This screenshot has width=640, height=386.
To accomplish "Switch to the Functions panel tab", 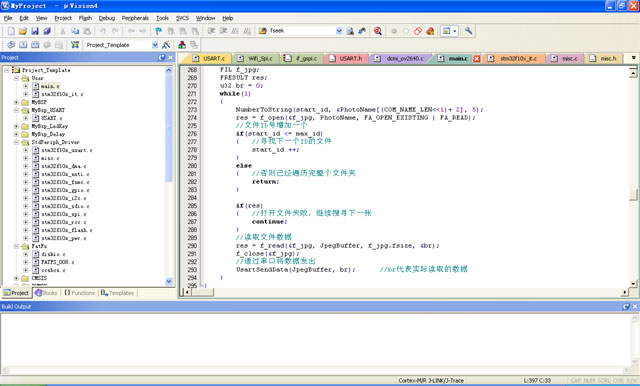I will 79,293.
